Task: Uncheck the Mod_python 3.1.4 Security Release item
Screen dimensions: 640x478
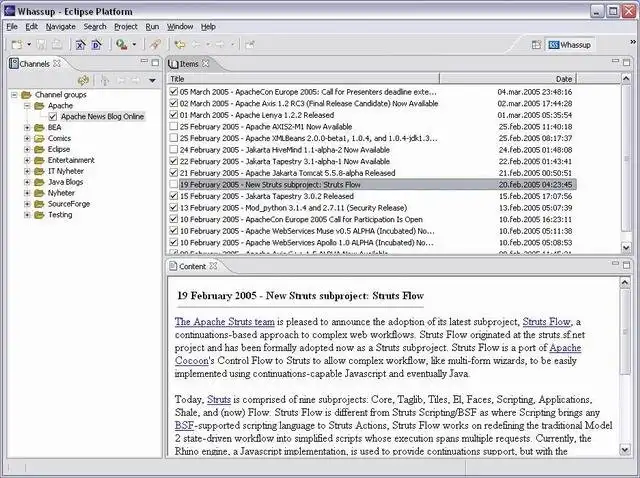Action: (x=173, y=208)
